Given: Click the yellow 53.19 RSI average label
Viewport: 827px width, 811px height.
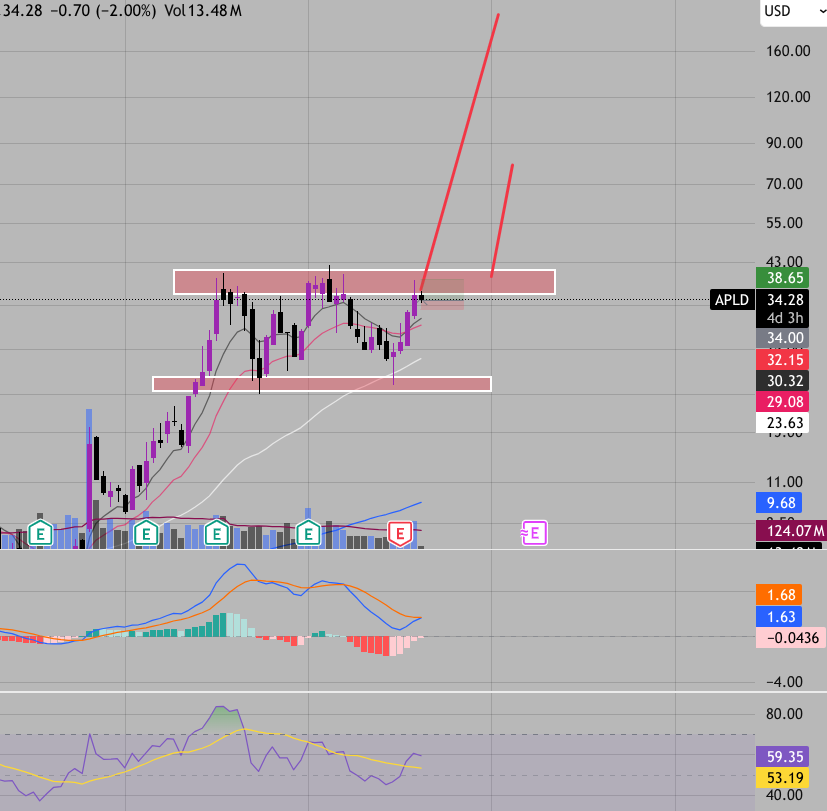Looking at the screenshot, I should click(x=784, y=778).
